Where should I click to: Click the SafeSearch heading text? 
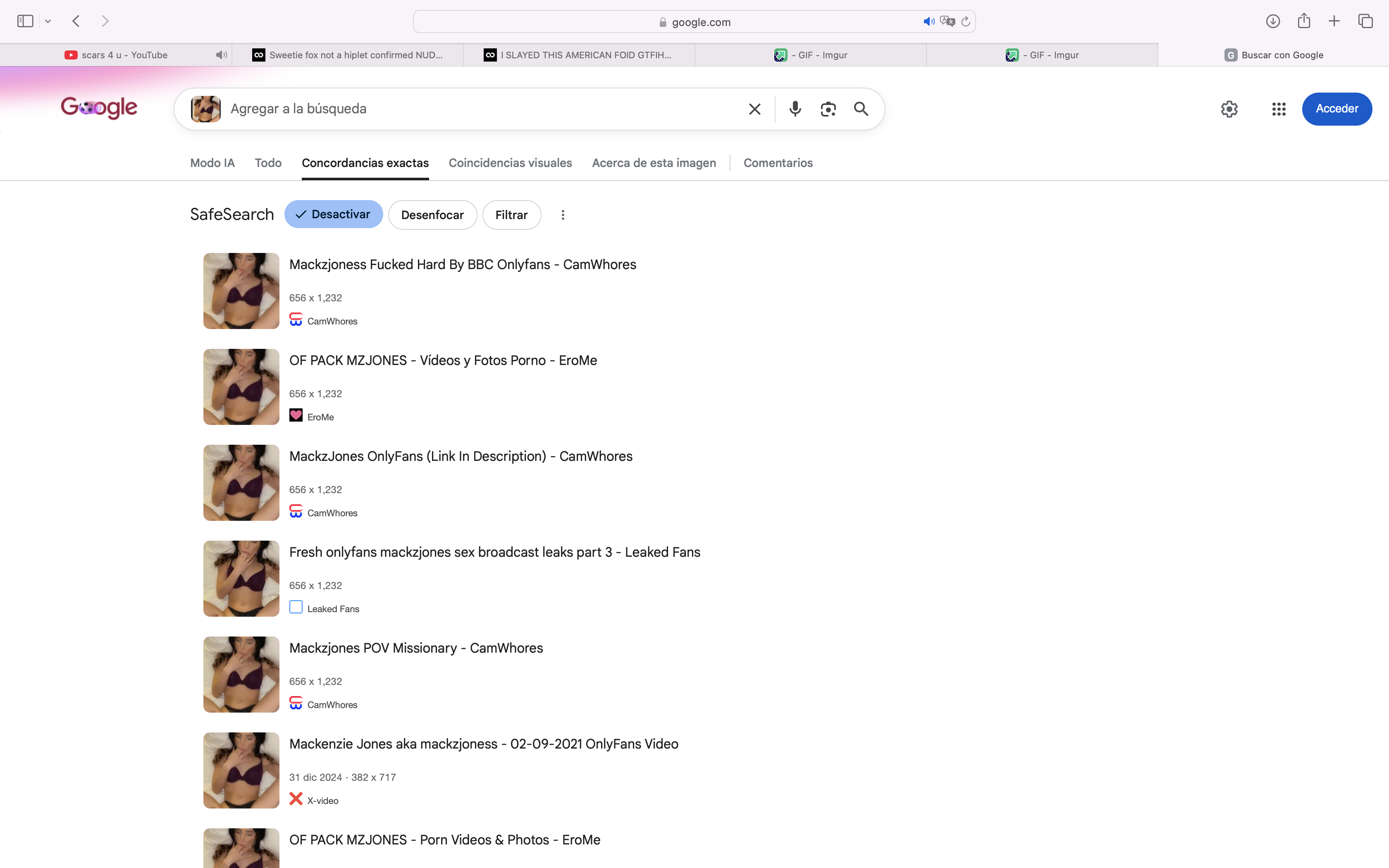point(232,214)
